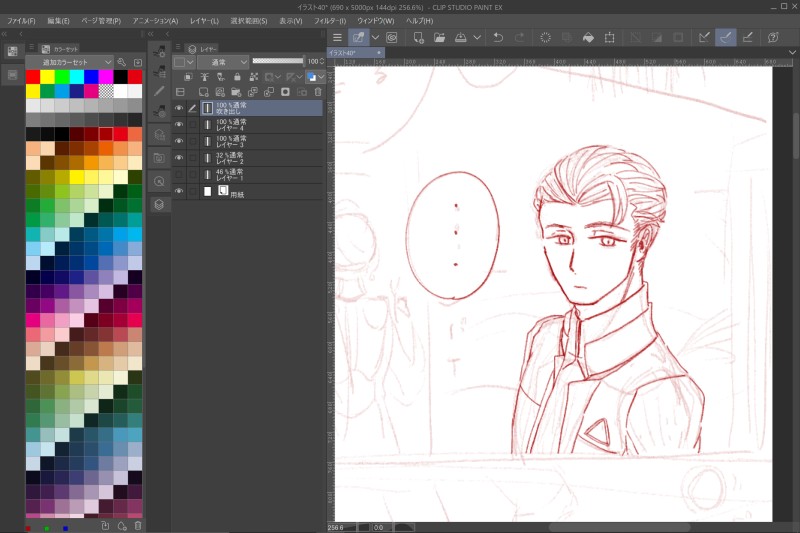The height and width of the screenshot is (533, 800).
Task: Click the help question mark icon
Action: coord(773,37)
